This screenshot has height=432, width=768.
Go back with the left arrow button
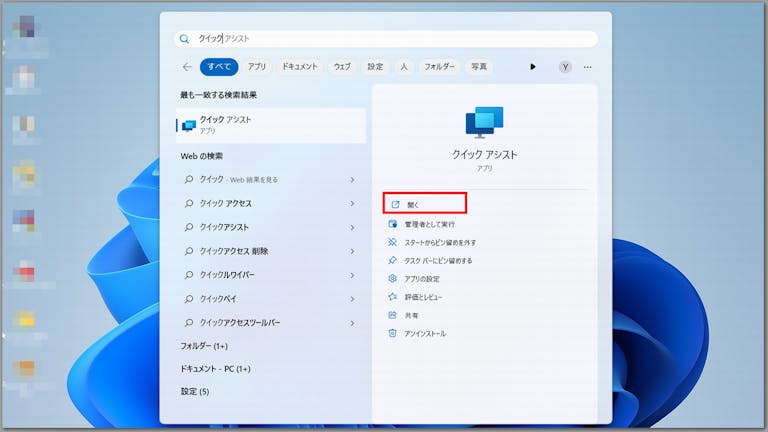pyautogui.click(x=187, y=67)
